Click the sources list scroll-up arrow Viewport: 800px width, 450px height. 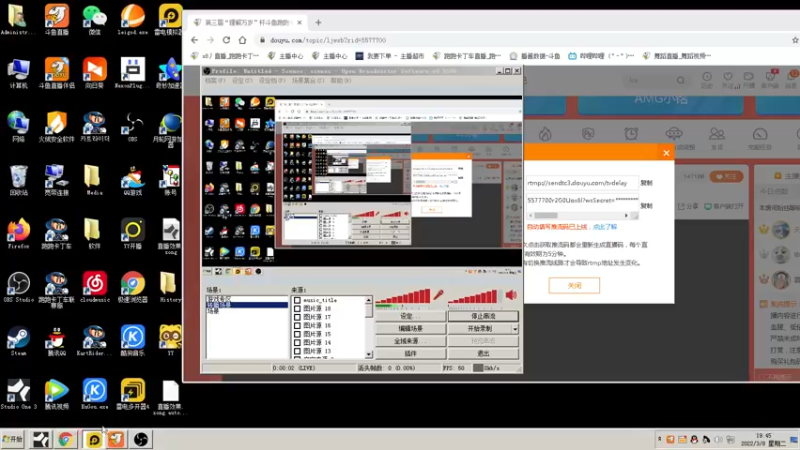coord(369,300)
